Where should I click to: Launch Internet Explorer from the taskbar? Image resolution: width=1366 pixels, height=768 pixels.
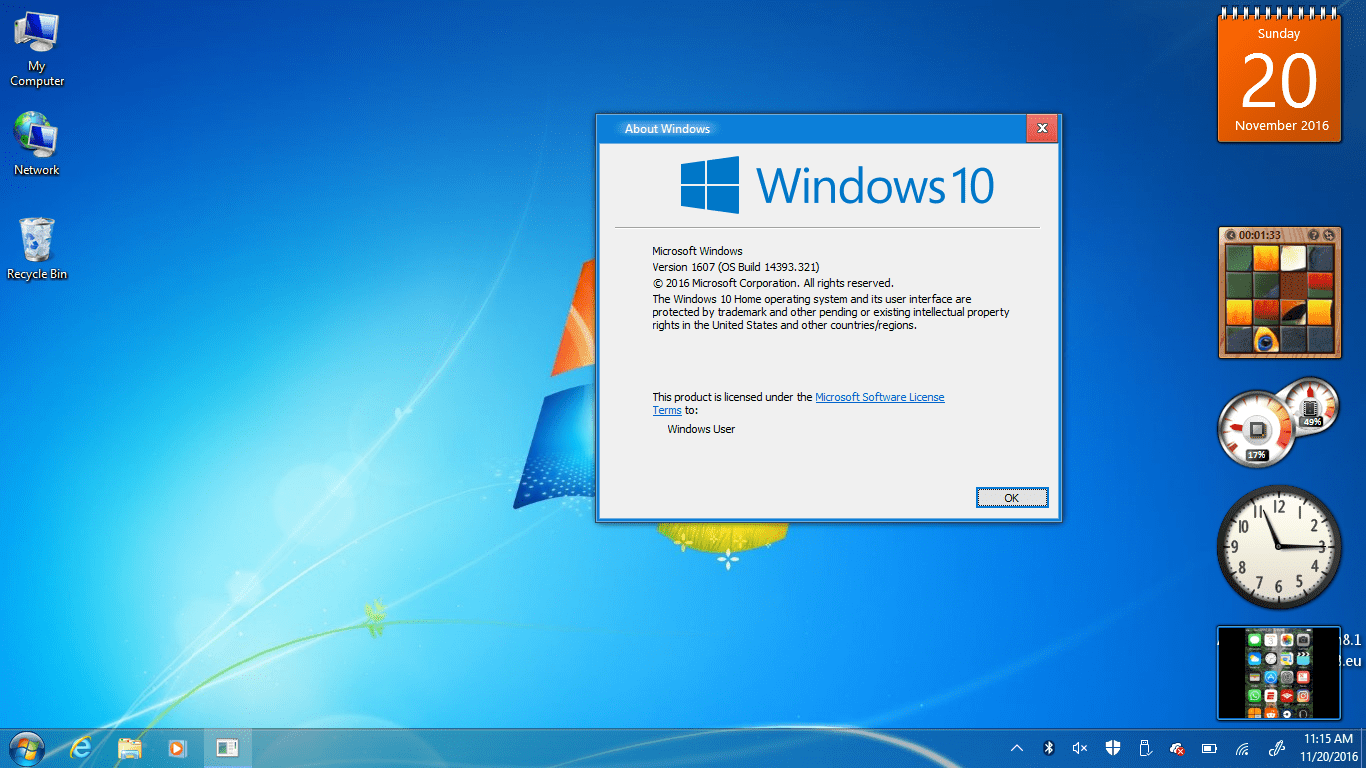81,747
